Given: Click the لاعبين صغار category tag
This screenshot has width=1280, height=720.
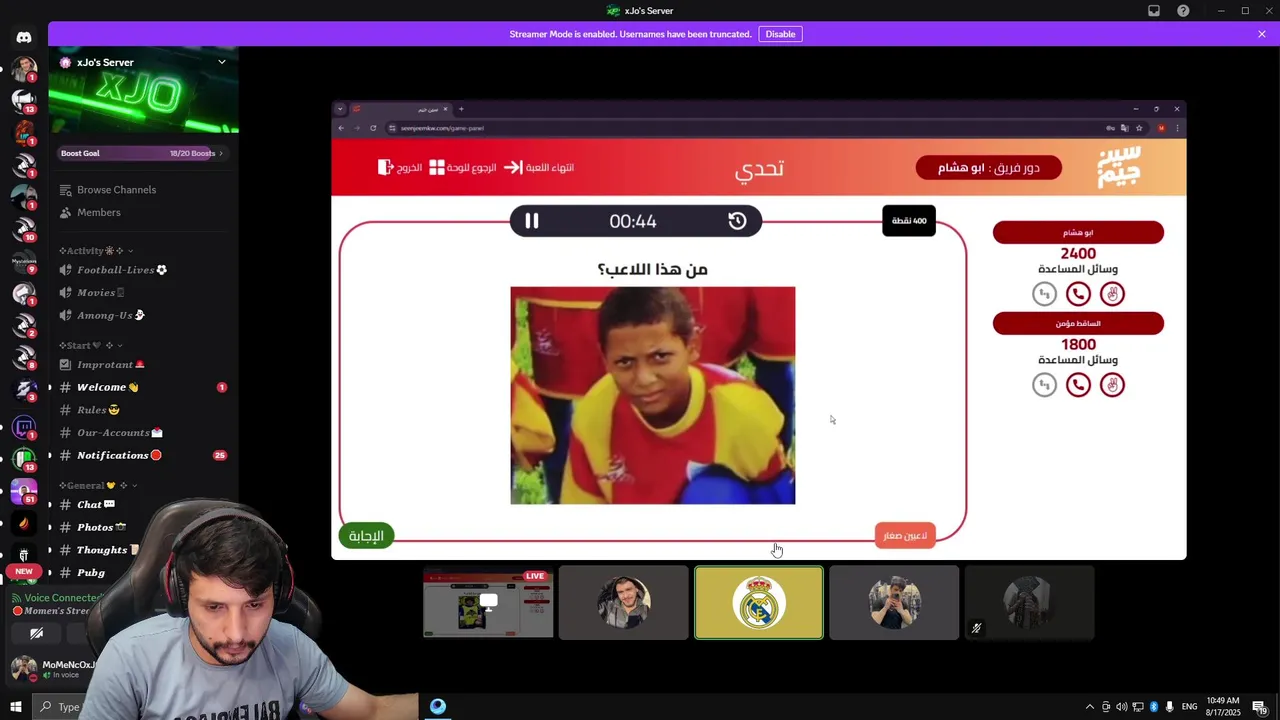Looking at the screenshot, I should 905,536.
